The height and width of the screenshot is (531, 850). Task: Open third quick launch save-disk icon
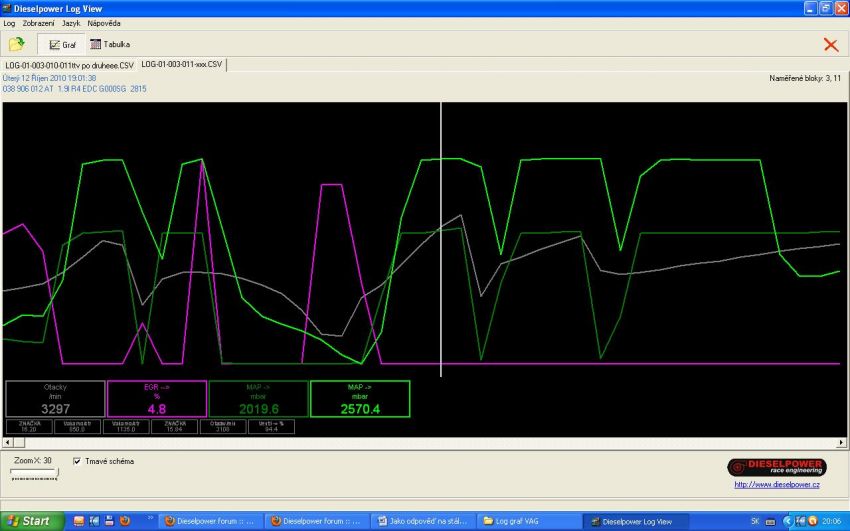click(110, 521)
